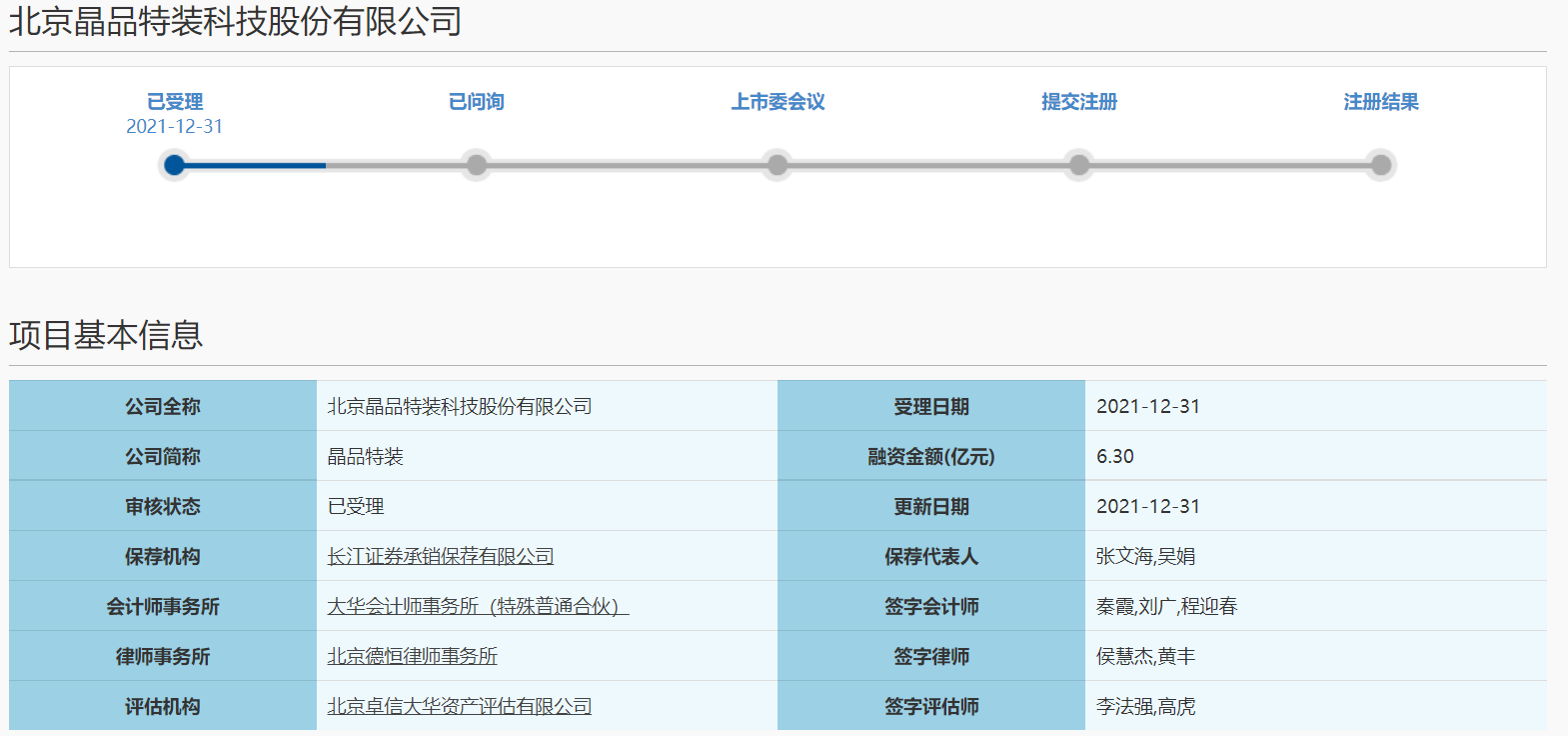
Task: Open the 北京卓信大华资产评估有限公司 link
Action: click(x=460, y=706)
